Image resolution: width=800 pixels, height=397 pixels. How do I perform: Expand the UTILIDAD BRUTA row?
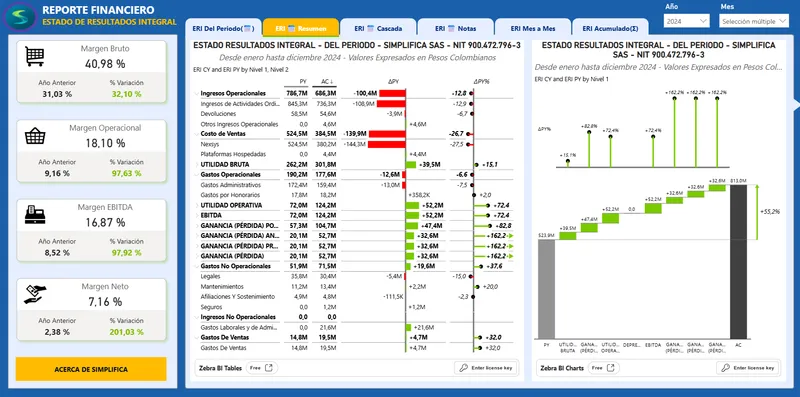[196, 164]
